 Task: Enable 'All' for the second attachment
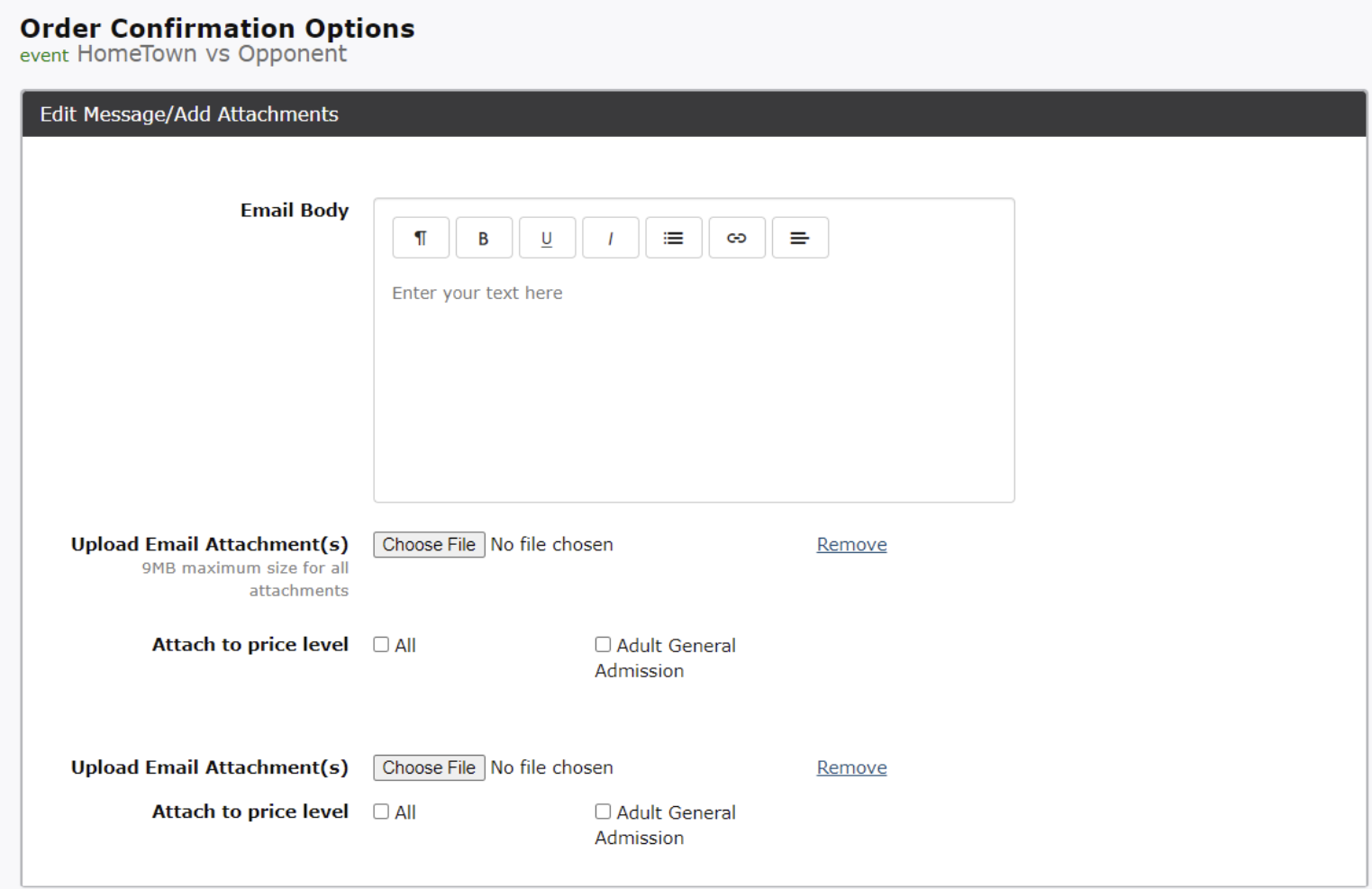[x=381, y=812]
